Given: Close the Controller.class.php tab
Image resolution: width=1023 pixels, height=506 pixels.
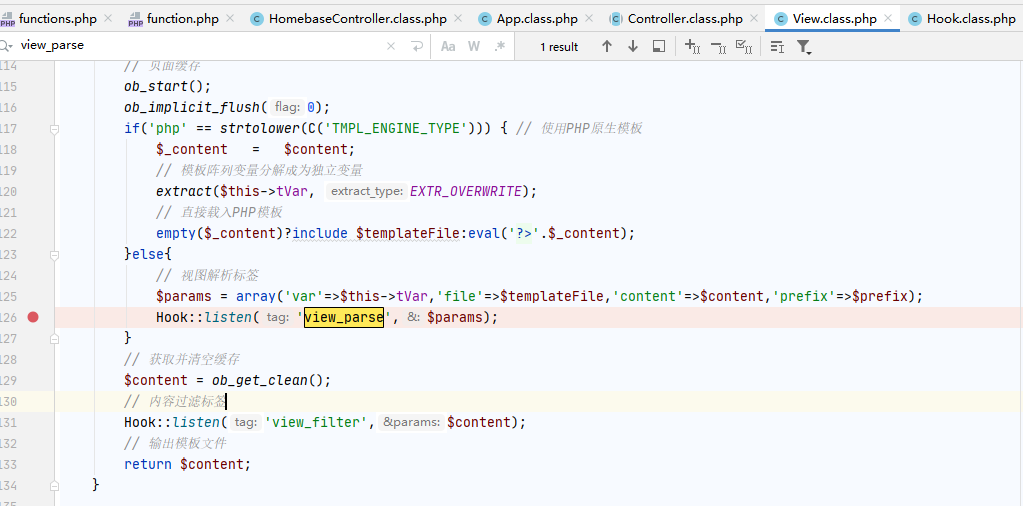Looking at the screenshot, I should (x=754, y=18).
